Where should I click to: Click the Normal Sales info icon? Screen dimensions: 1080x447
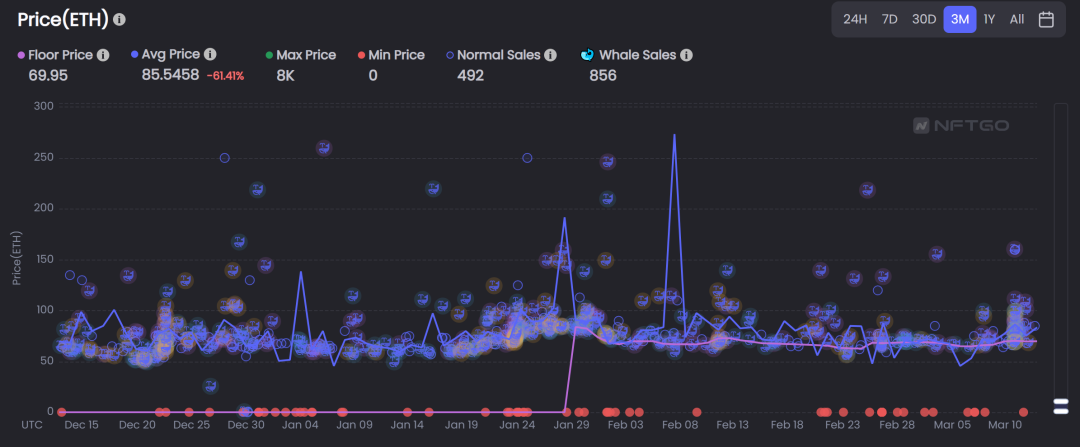click(x=550, y=55)
